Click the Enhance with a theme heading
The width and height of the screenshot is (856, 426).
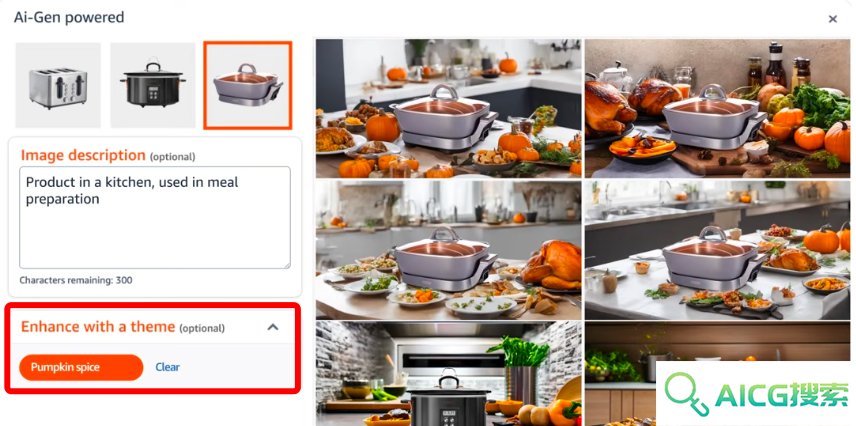98,327
